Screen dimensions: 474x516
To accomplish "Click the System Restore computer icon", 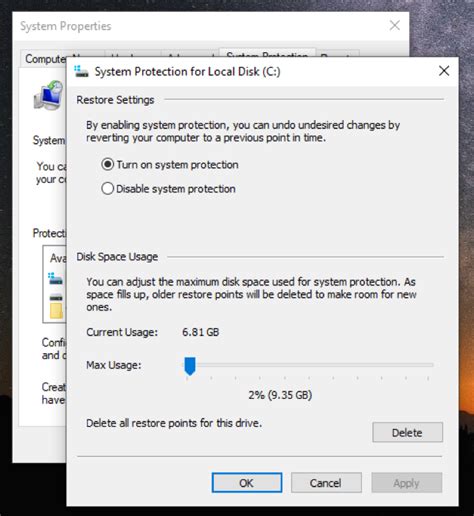I will 49,96.
